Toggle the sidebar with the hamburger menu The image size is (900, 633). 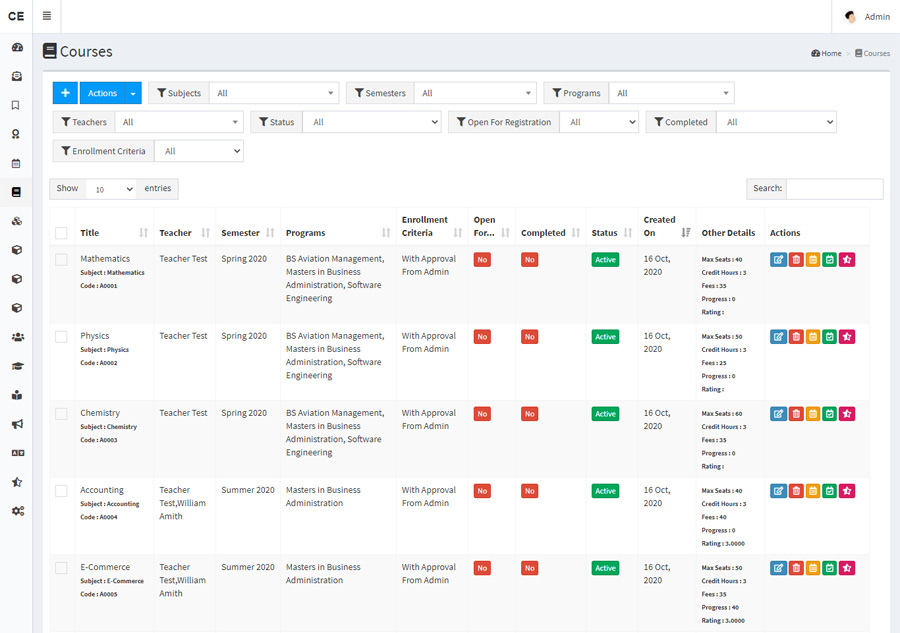(x=46, y=16)
